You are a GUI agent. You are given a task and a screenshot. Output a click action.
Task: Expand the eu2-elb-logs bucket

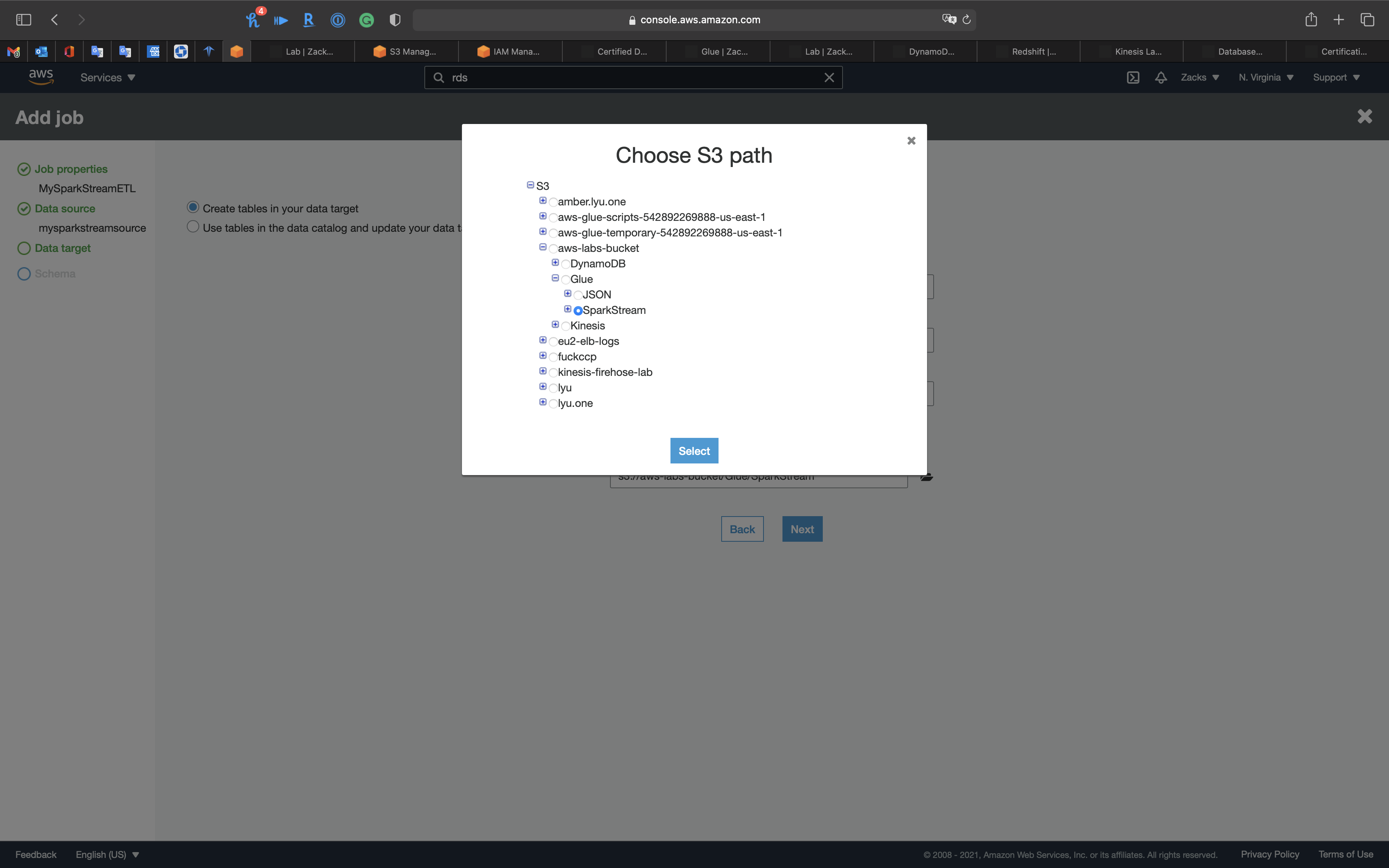[543, 340]
